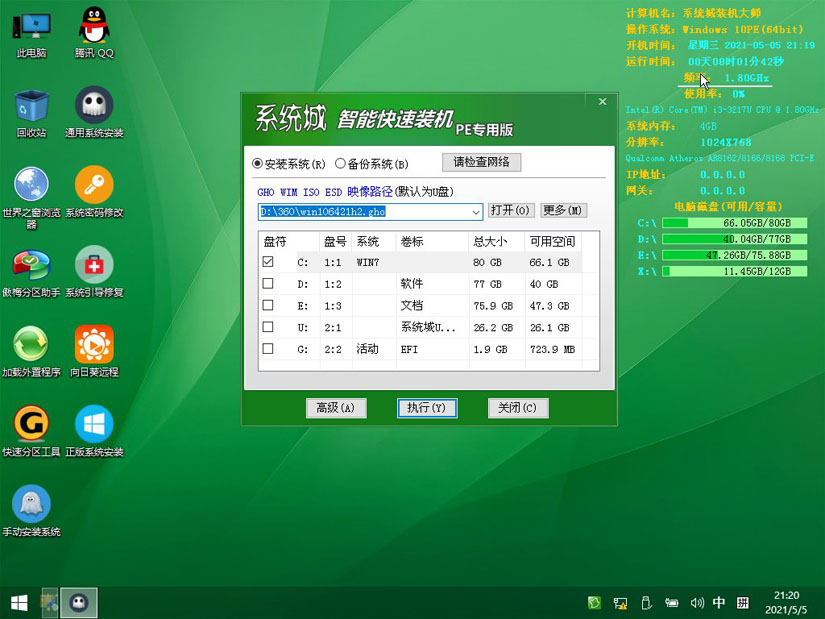Click the battery/power tray icon

pos(671,603)
